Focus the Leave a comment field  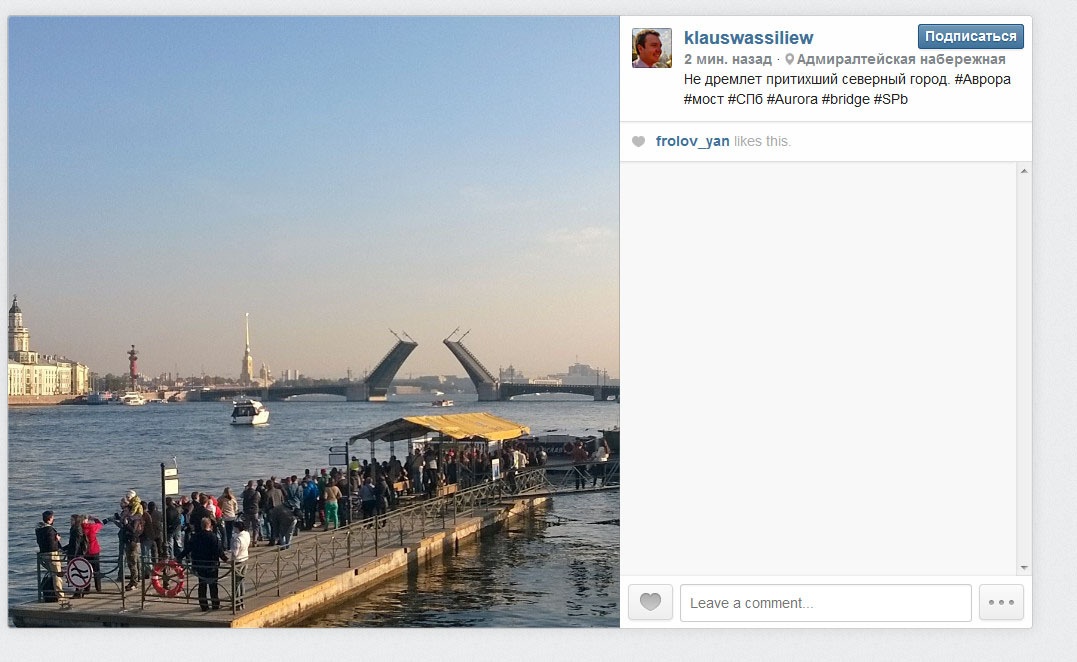(x=826, y=603)
